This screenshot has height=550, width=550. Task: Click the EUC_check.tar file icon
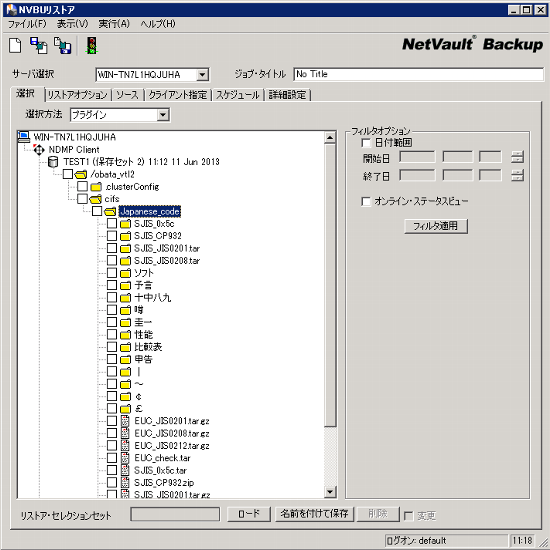[125, 458]
